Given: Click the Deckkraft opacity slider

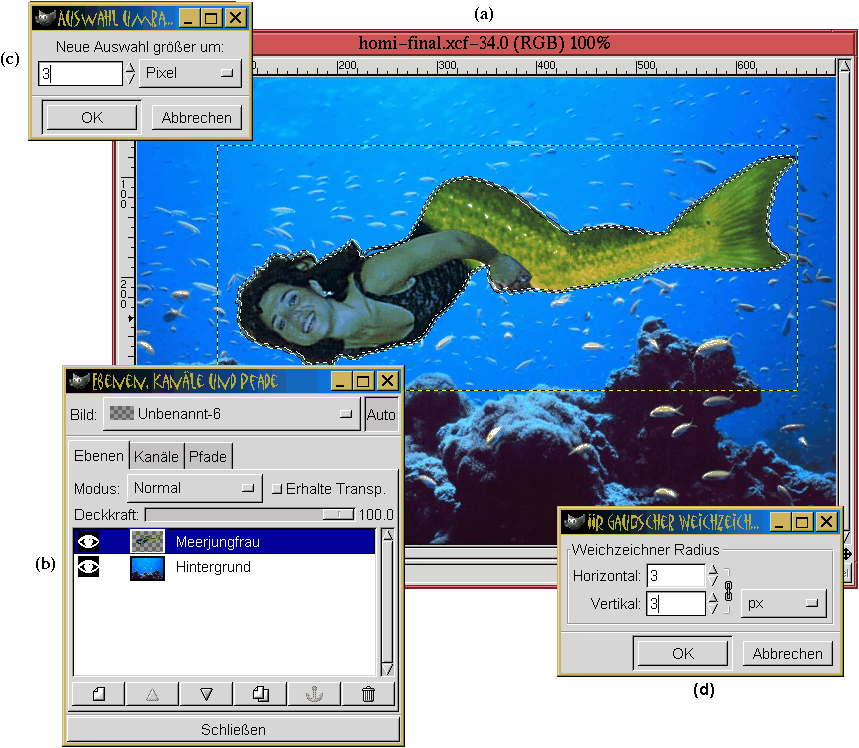Looking at the screenshot, I should (x=250, y=514).
